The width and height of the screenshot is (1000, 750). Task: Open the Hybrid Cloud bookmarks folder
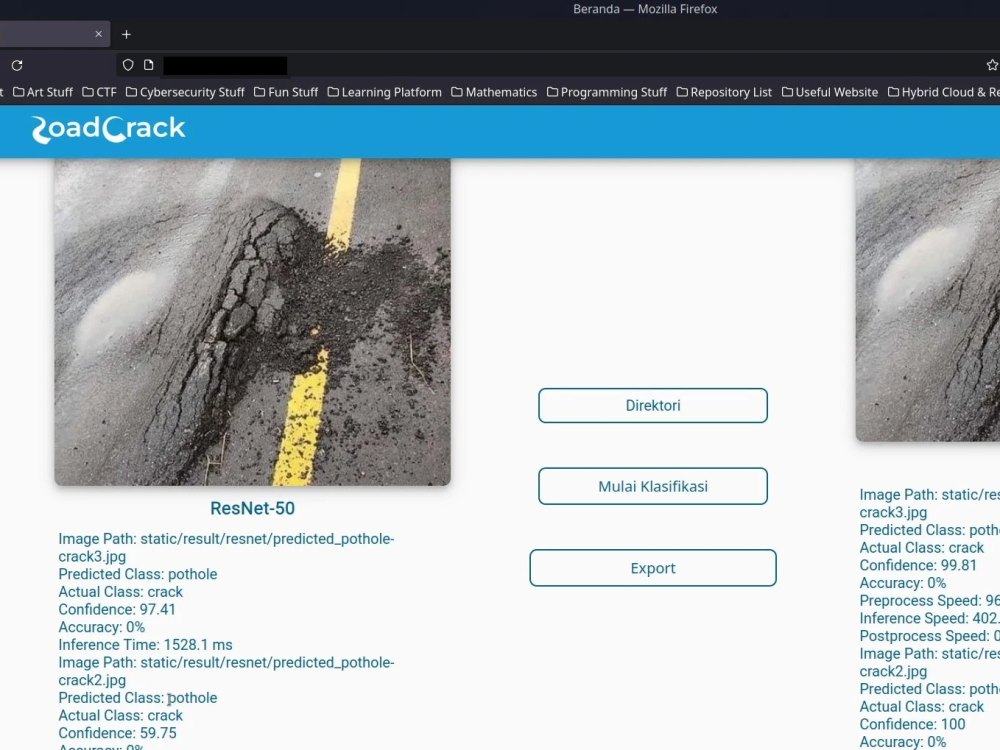[x=944, y=92]
